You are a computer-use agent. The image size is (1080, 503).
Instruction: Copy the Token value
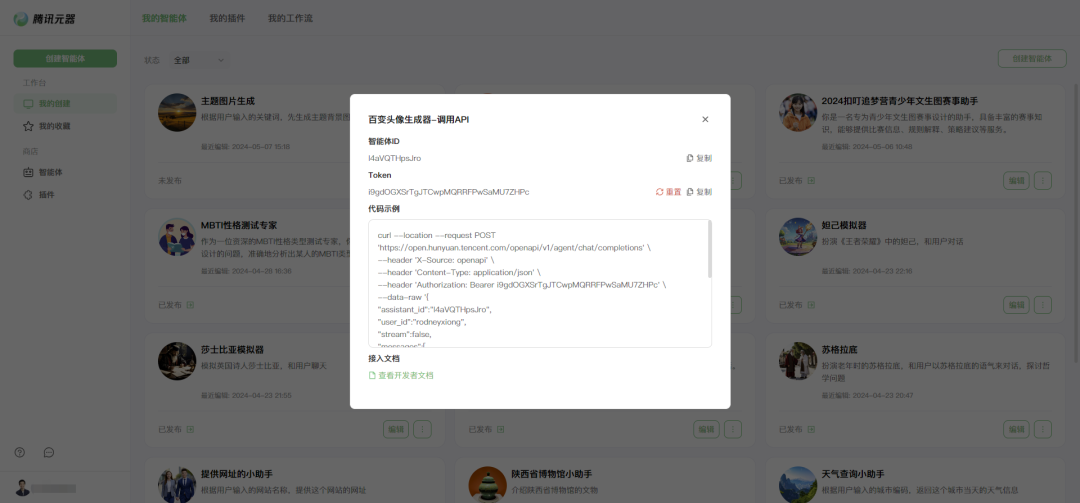[x=699, y=192]
